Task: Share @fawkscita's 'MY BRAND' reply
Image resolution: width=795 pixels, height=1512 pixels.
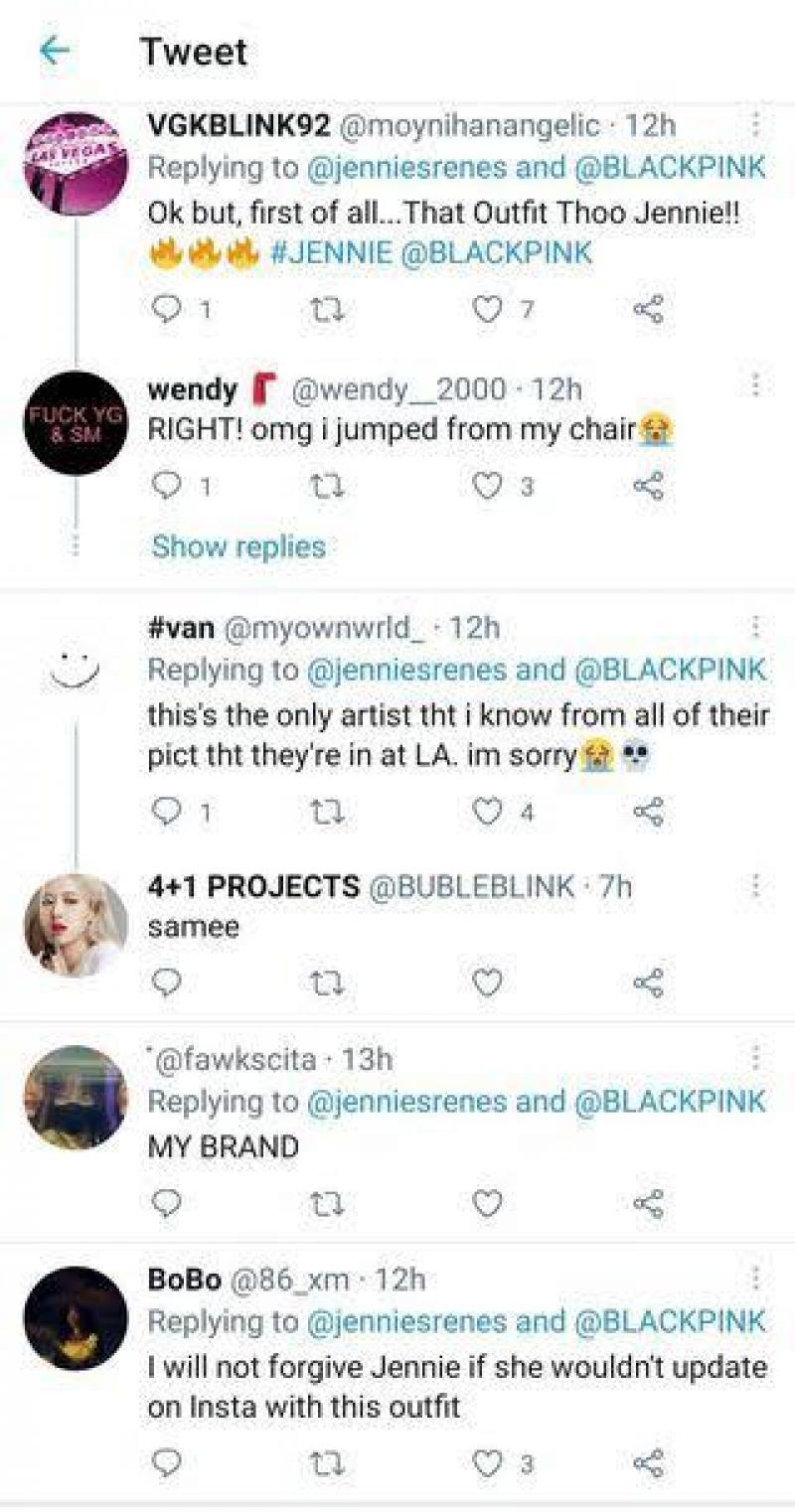Action: click(x=651, y=1204)
